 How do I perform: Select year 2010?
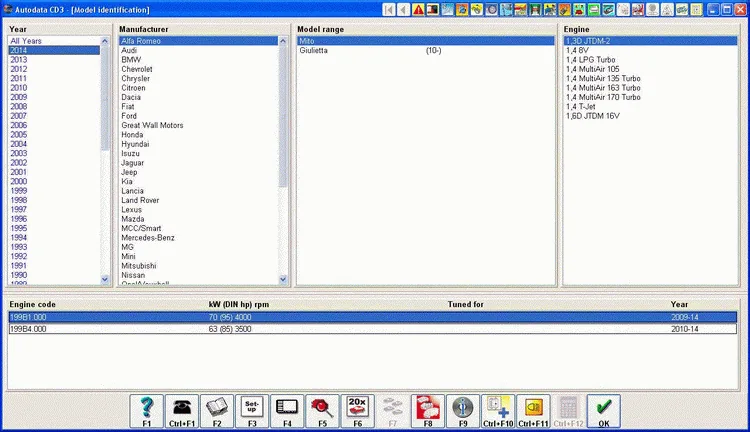pyautogui.click(x=54, y=88)
